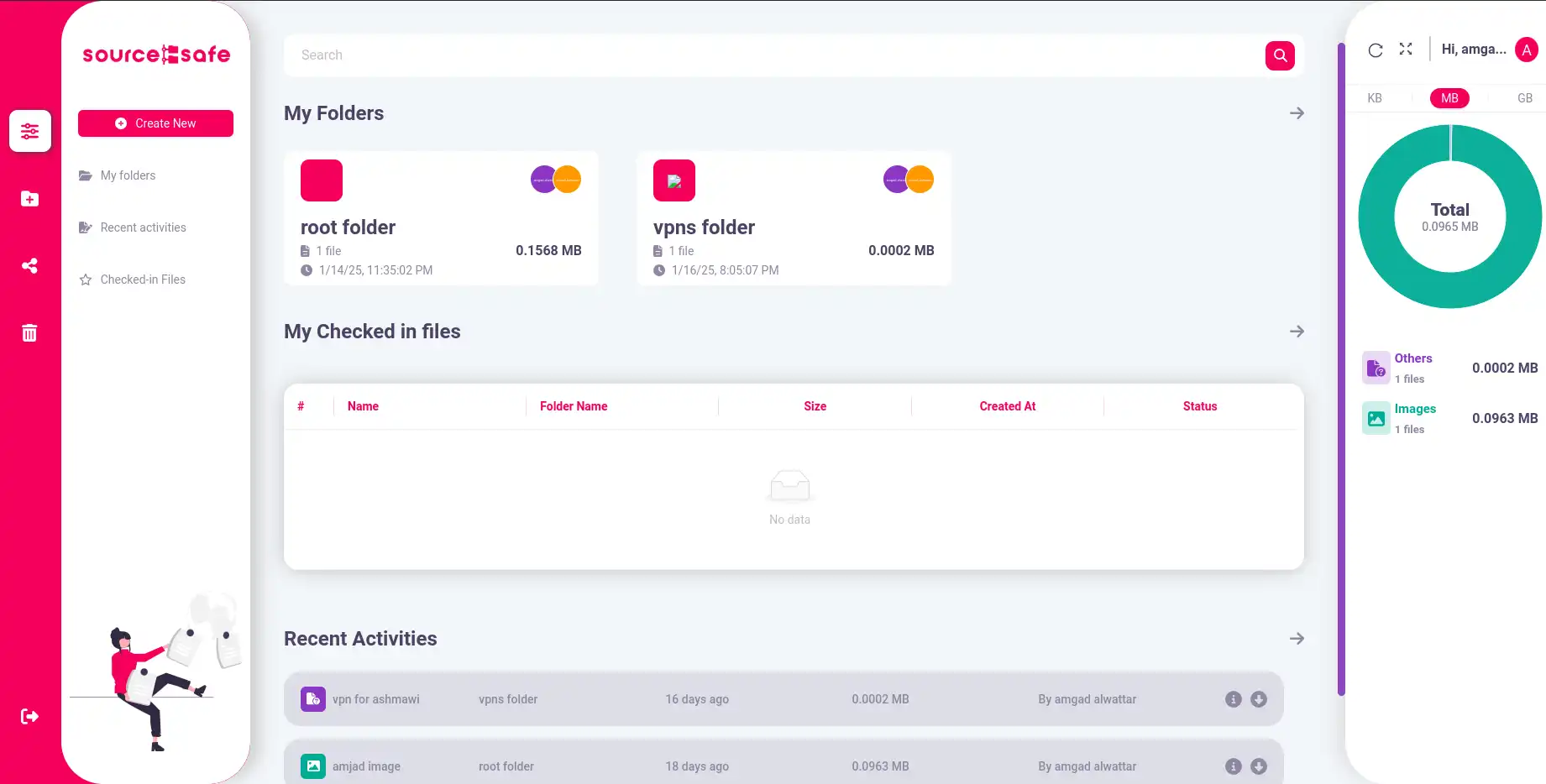Switch storage unit to GB
1546x784 pixels.
tap(1525, 98)
